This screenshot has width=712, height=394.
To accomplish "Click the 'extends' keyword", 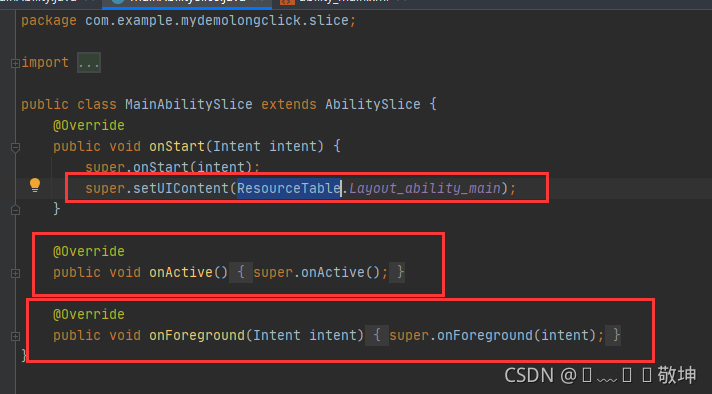I will point(289,104).
